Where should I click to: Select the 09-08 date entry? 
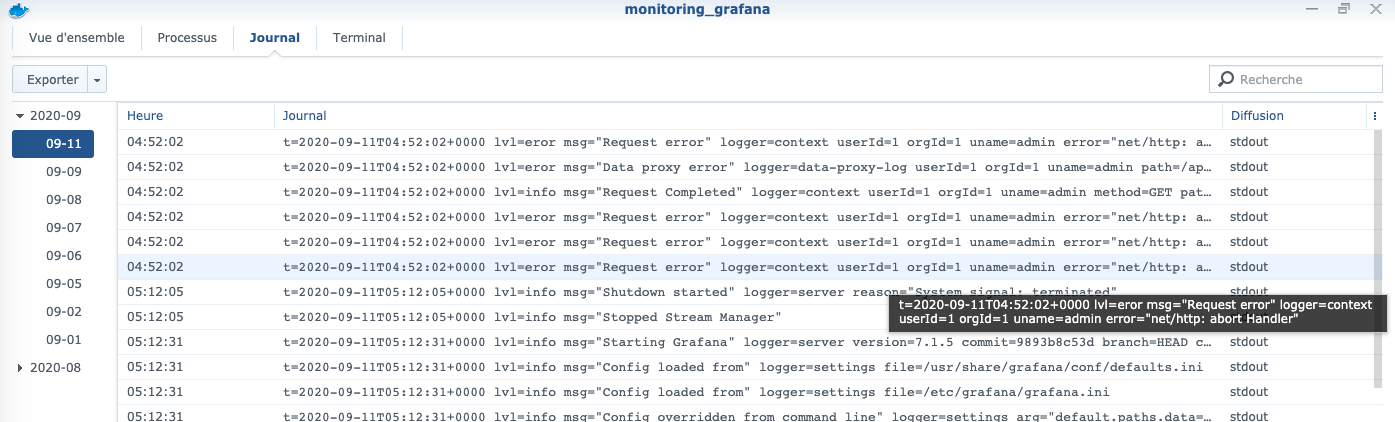click(63, 200)
